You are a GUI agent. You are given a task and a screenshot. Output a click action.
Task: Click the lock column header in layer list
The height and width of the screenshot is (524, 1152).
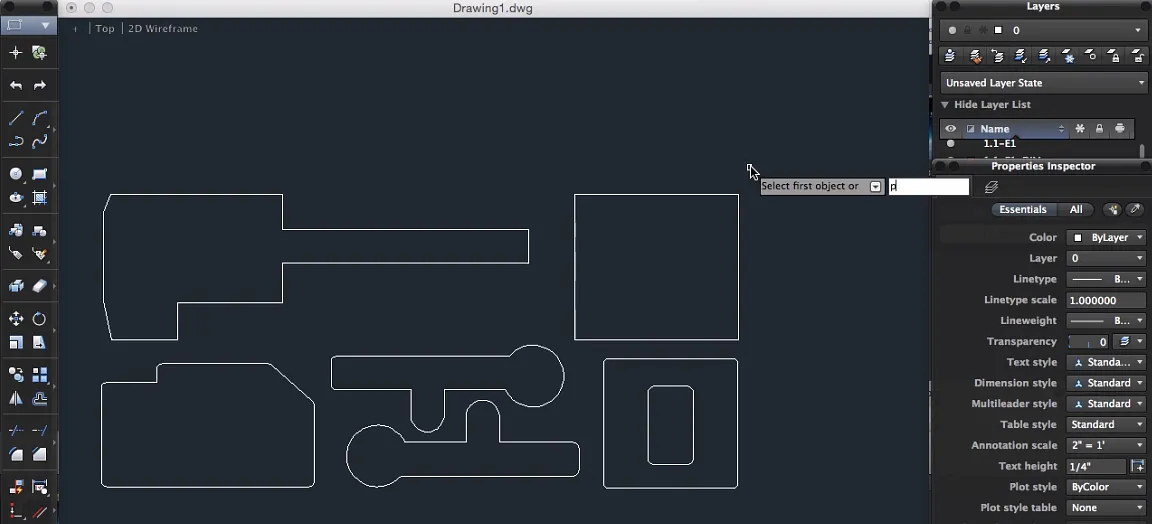(1099, 129)
